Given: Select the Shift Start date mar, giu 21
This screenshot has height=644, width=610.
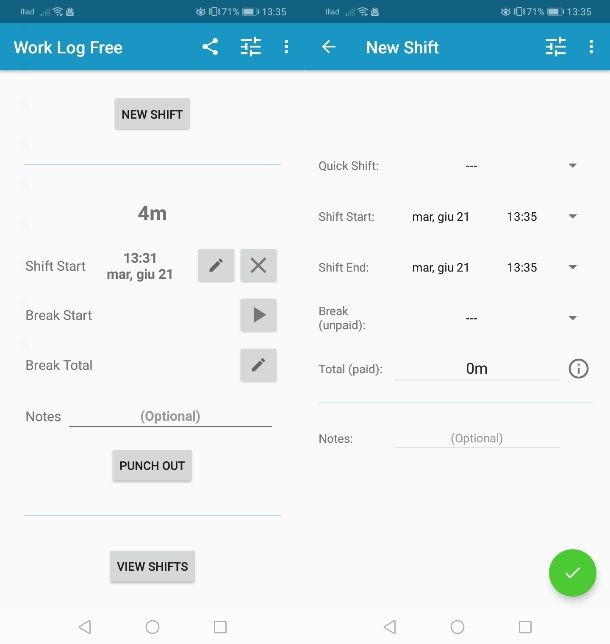Looking at the screenshot, I should tap(440, 216).
